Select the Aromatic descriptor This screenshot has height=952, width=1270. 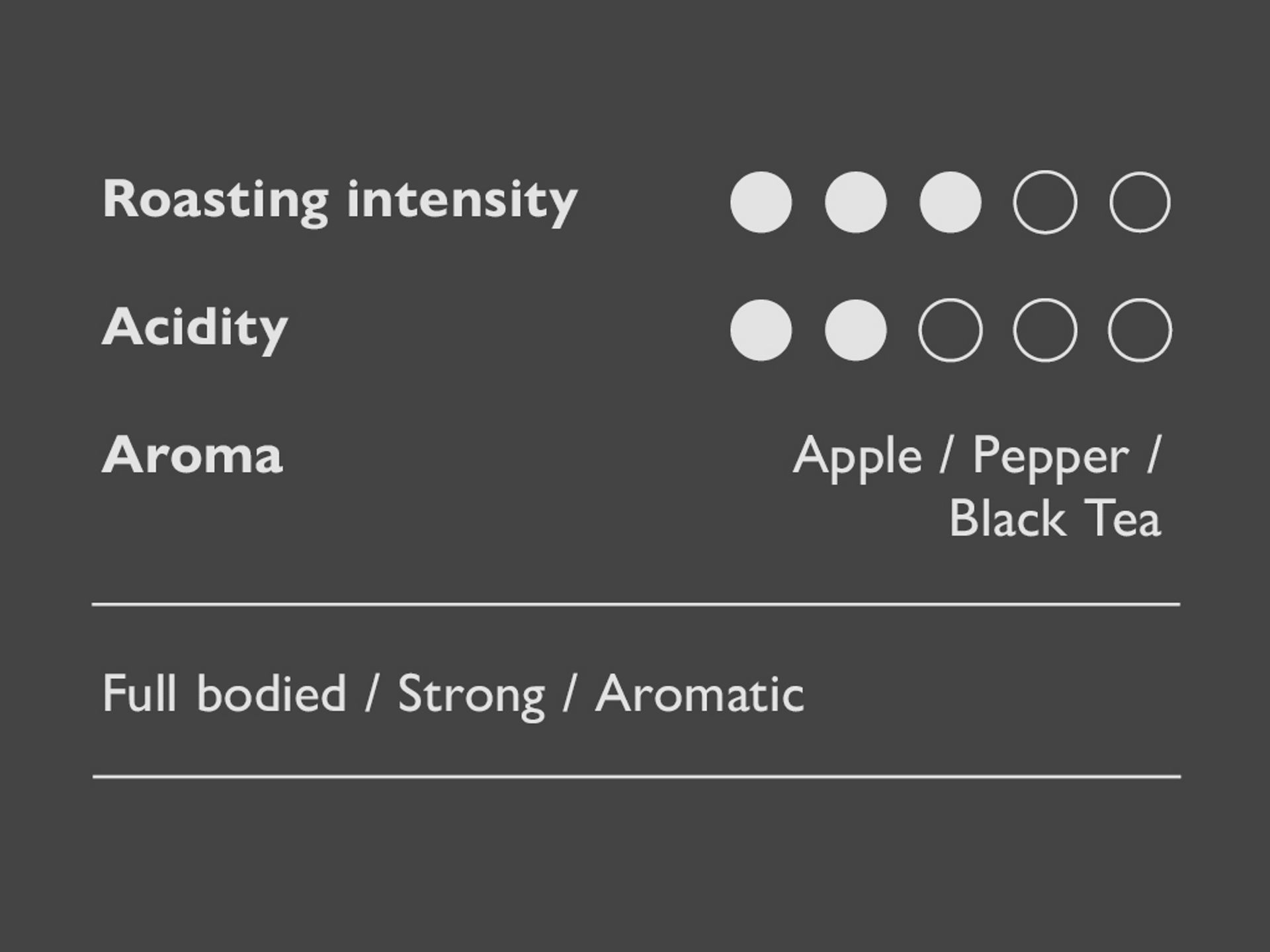point(699,694)
